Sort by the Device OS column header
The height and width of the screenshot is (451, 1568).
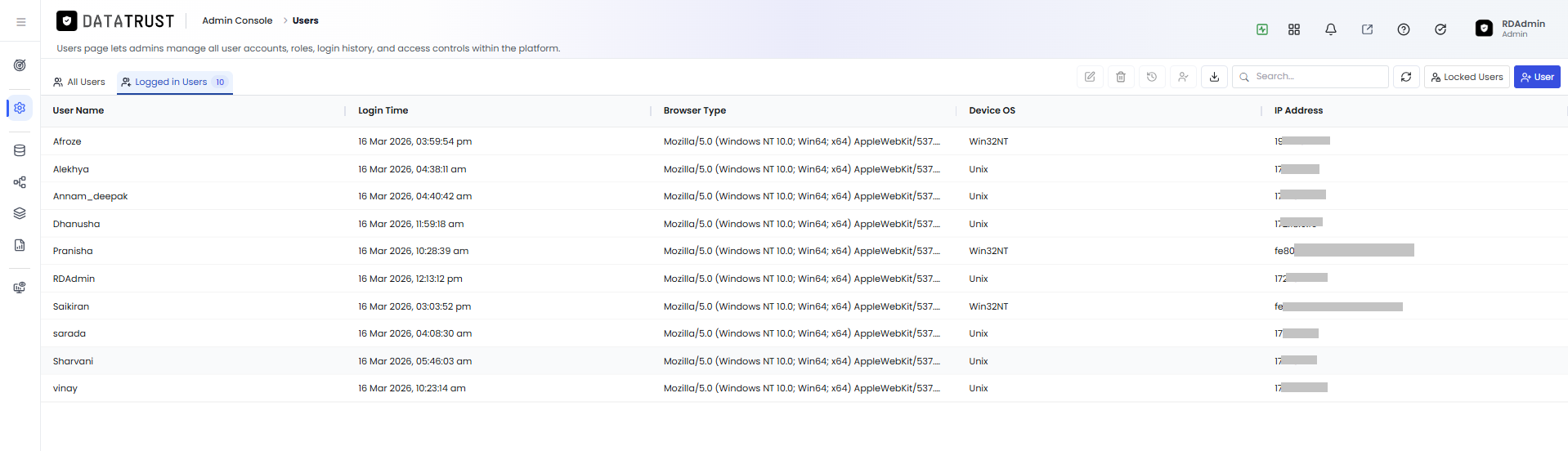tap(992, 110)
